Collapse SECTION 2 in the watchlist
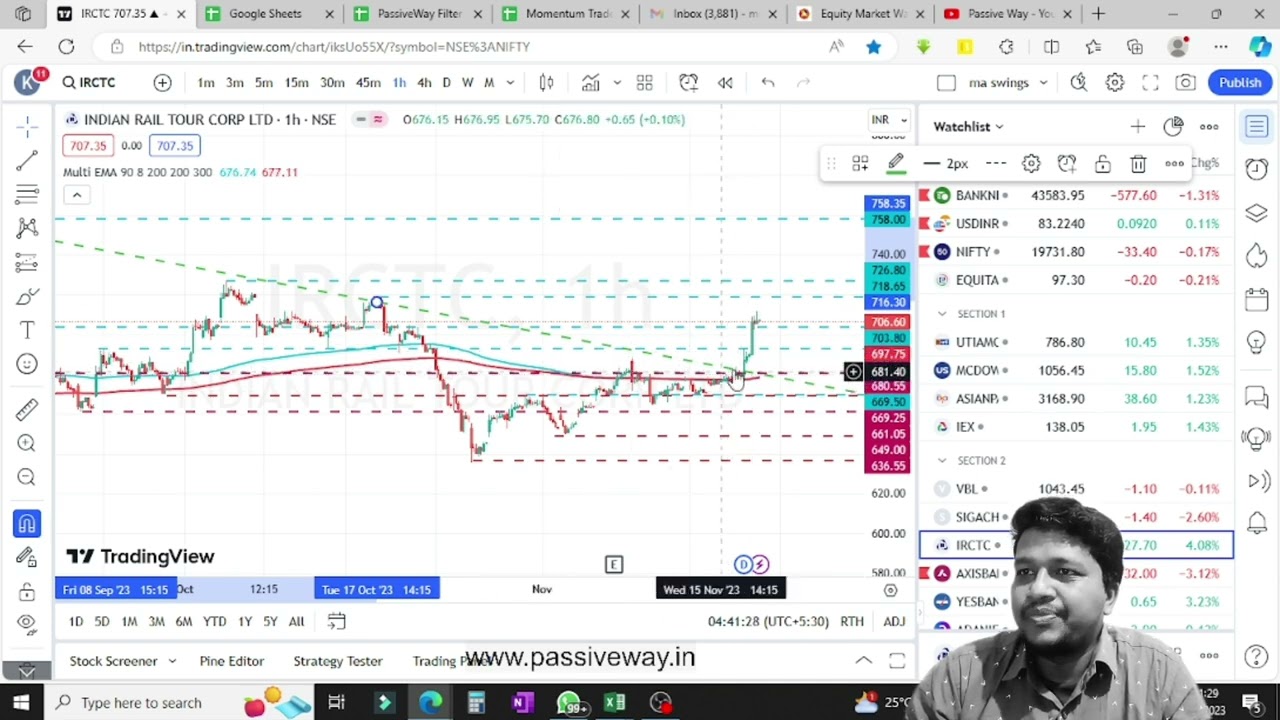The height and width of the screenshot is (720, 1280). point(941,461)
